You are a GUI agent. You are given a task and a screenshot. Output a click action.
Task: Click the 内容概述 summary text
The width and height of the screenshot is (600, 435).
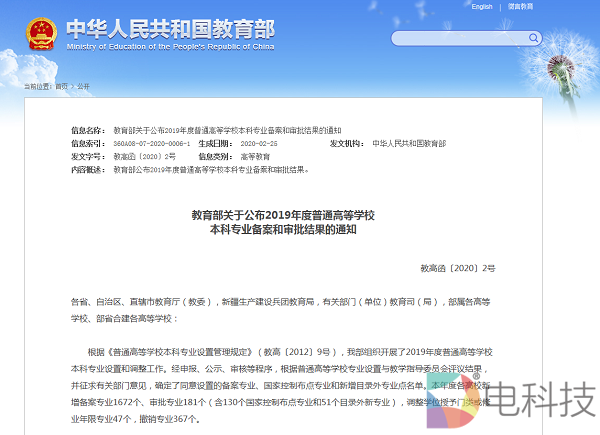pyautogui.click(x=211, y=169)
